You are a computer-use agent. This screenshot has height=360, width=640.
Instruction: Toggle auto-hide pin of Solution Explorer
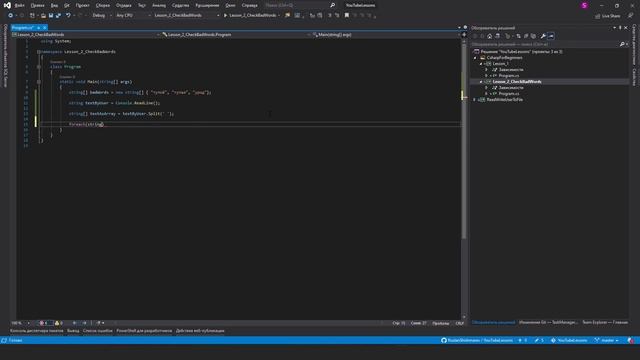(x=620, y=28)
